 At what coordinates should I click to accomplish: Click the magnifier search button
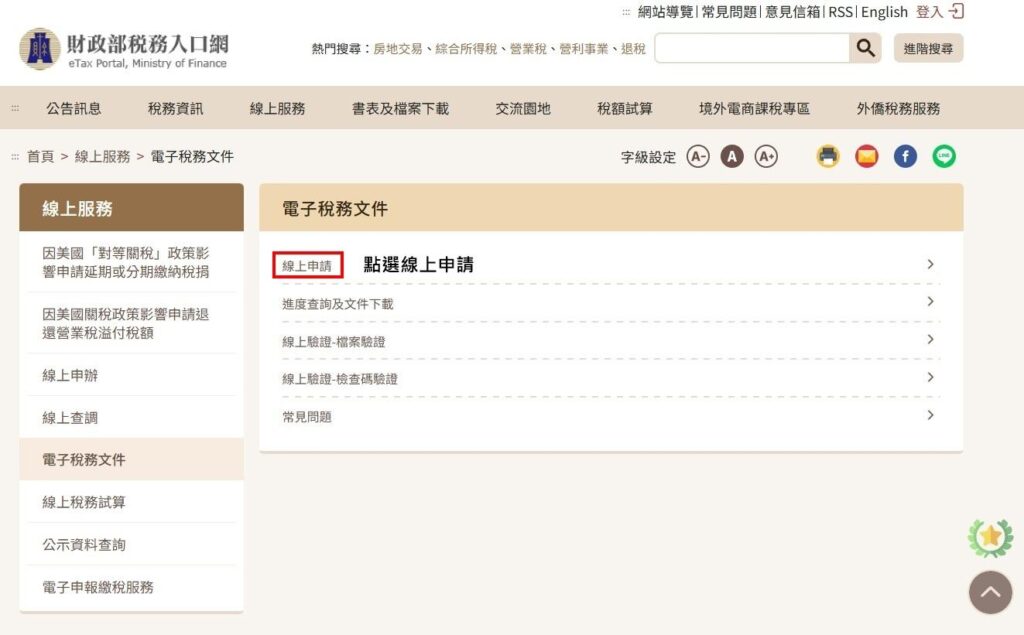(865, 48)
